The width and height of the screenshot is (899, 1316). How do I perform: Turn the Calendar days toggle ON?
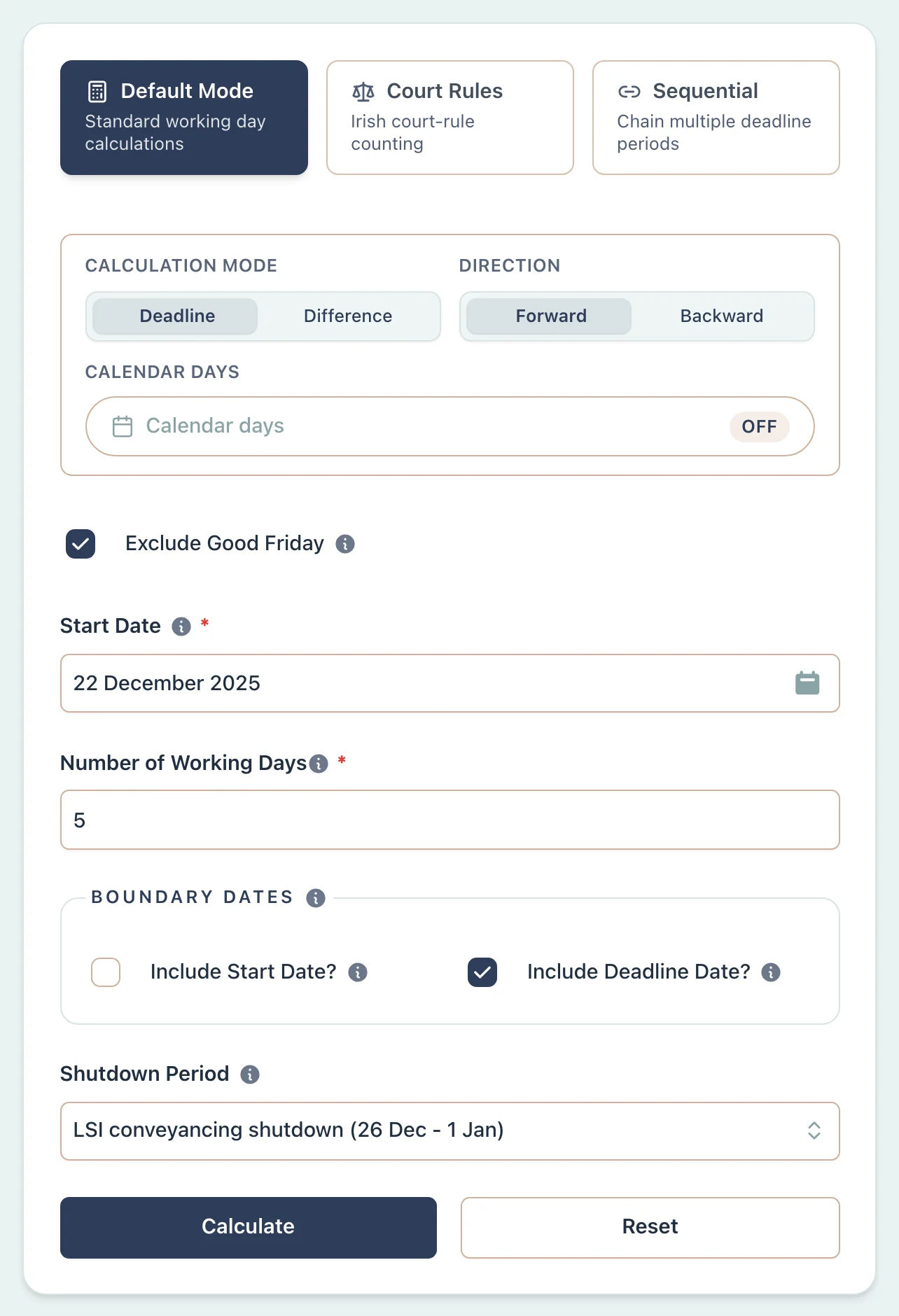(x=760, y=426)
